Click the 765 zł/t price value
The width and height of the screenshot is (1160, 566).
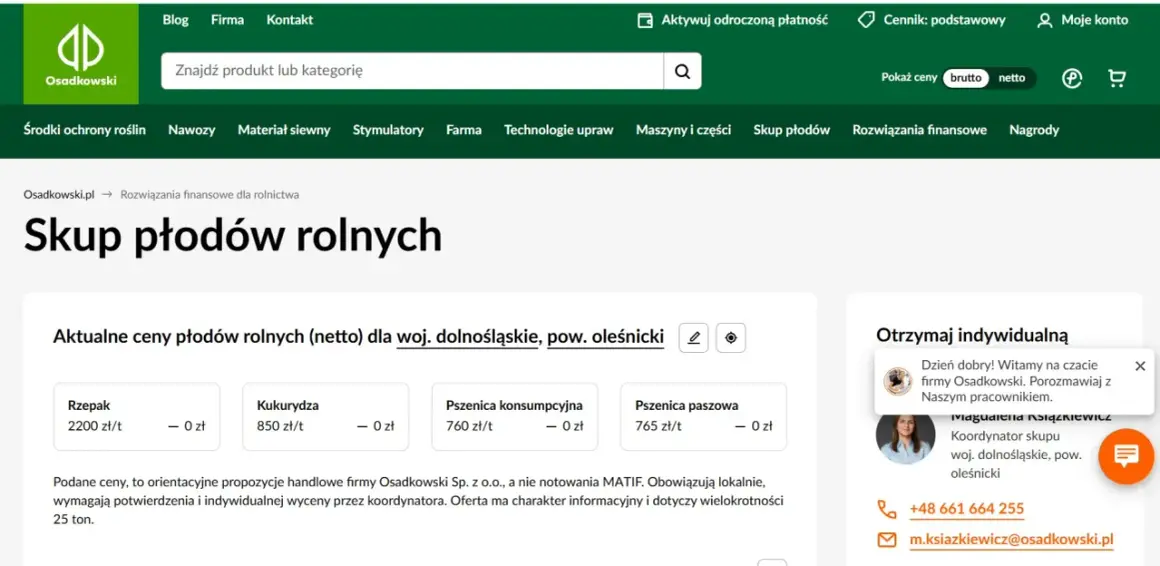(658, 425)
